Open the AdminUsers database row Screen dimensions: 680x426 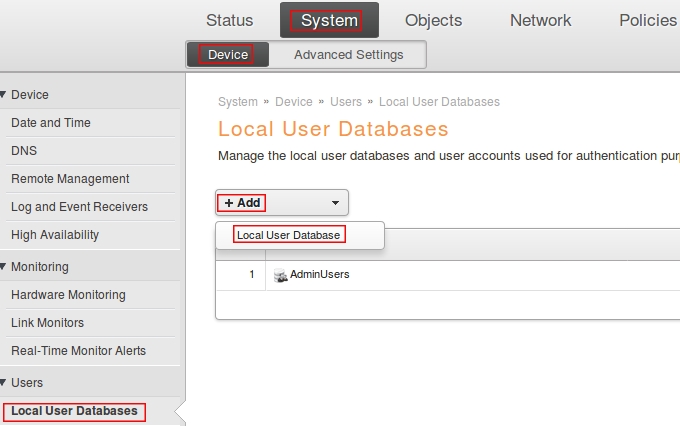pos(319,275)
